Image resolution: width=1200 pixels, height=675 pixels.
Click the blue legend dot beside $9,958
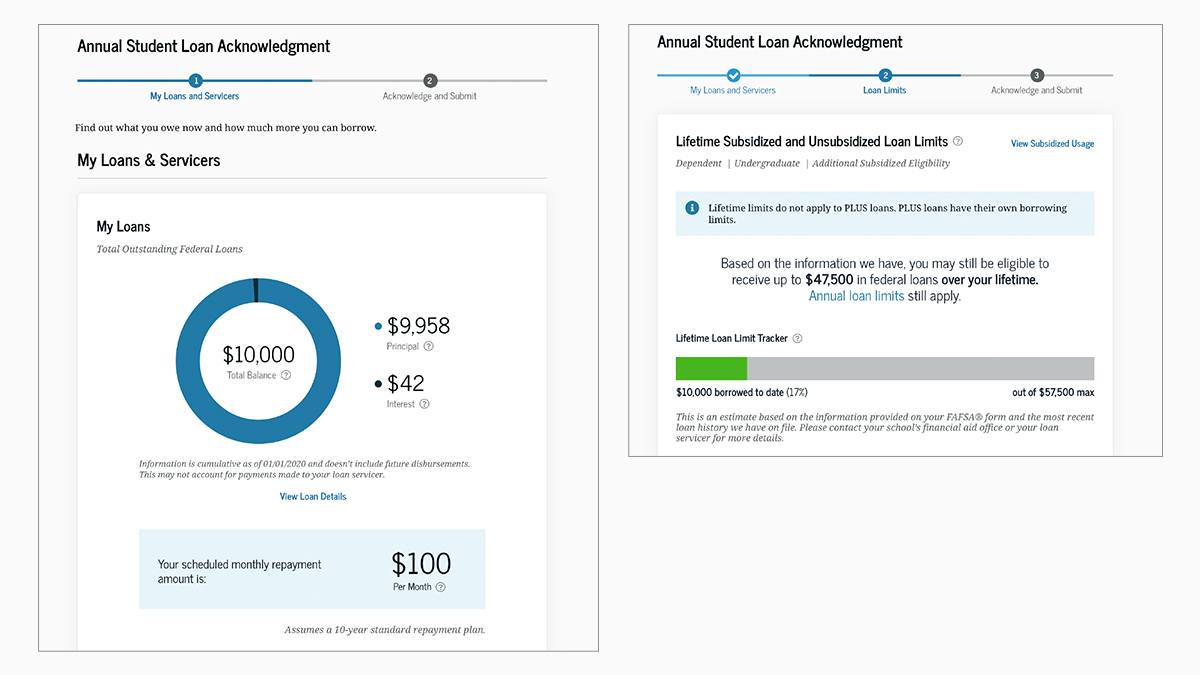[377, 326]
